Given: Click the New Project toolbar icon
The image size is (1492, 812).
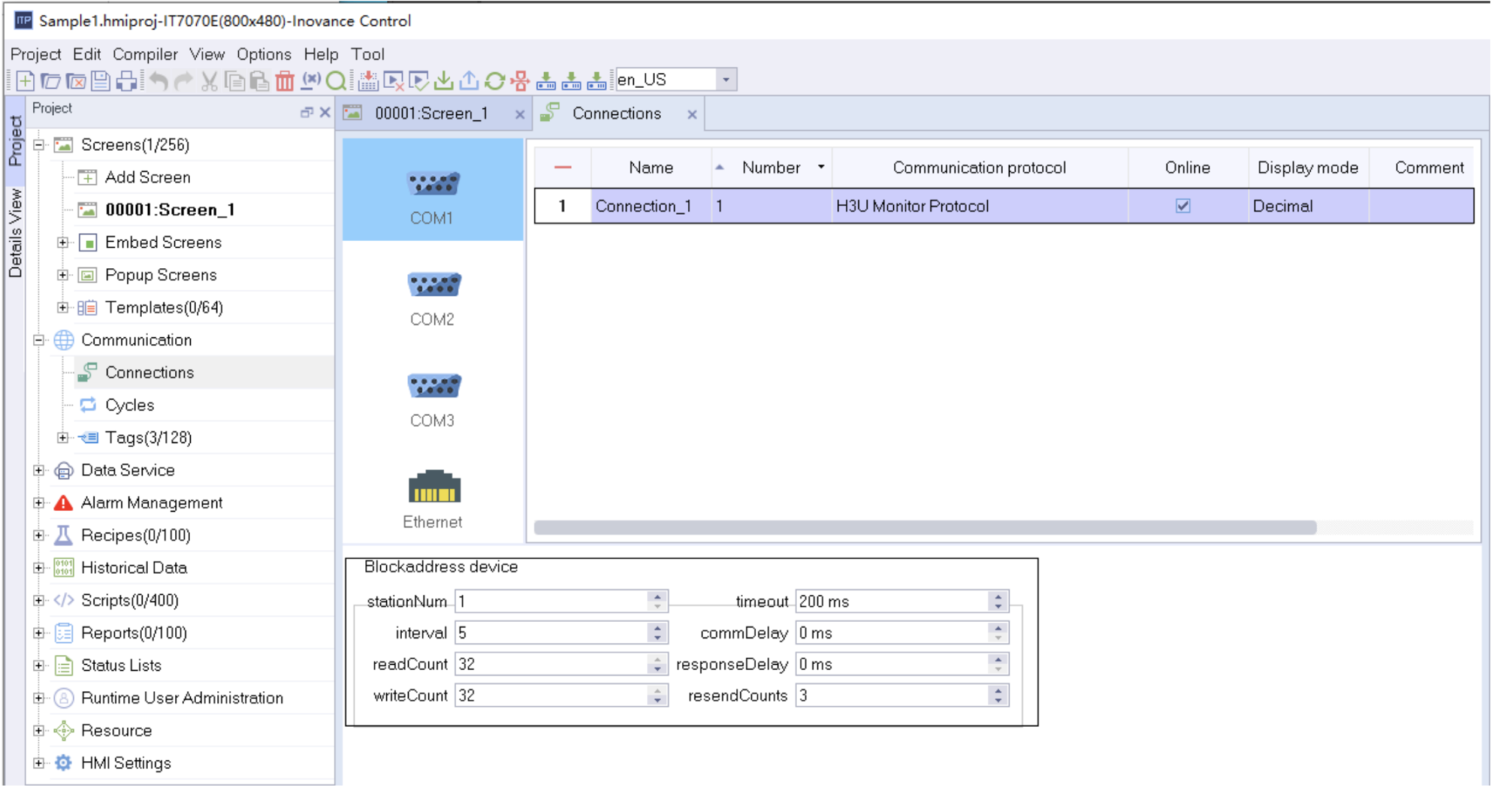Looking at the screenshot, I should (24, 81).
